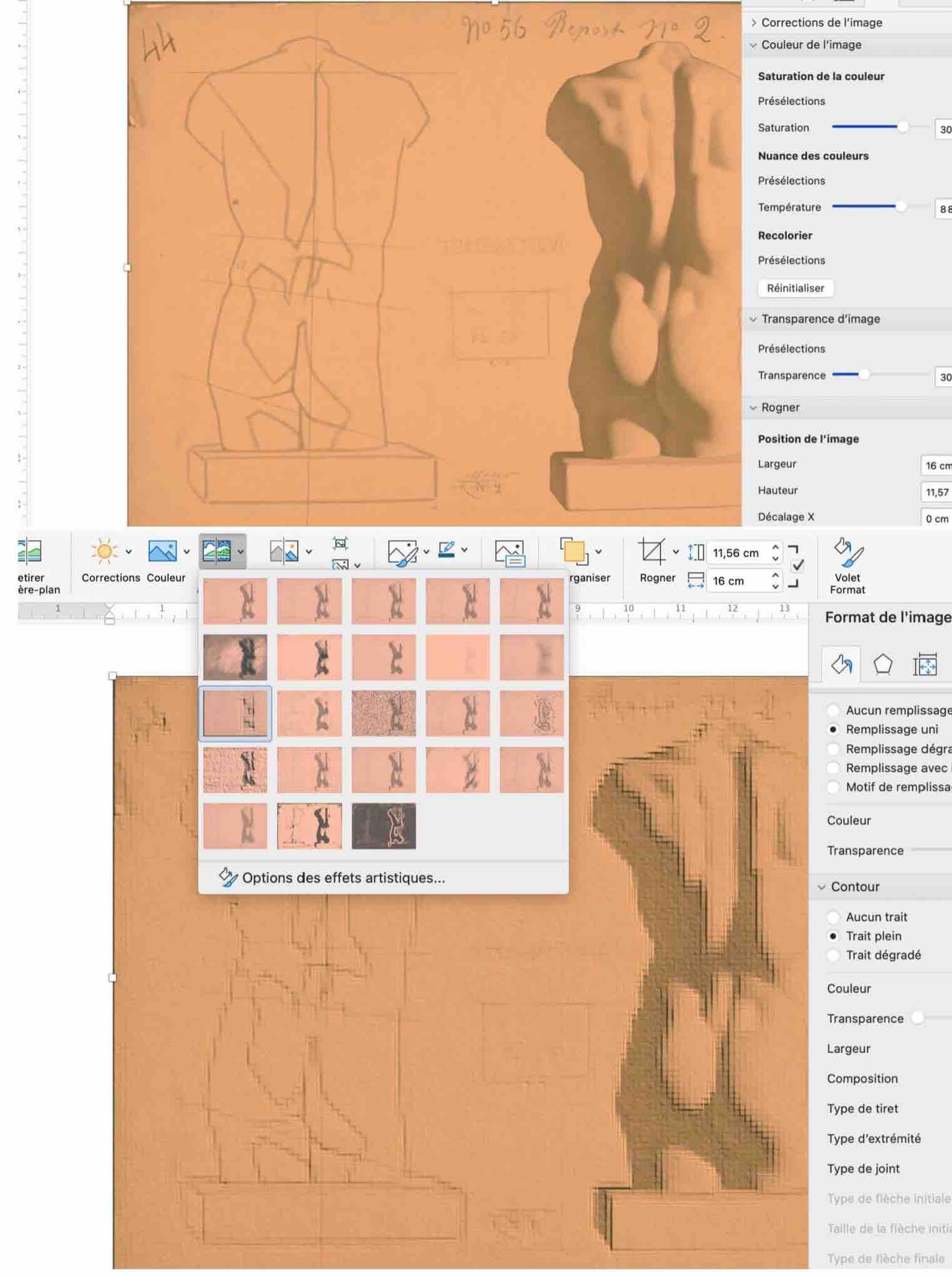Open Options des effets artistiques menu entry
The height and width of the screenshot is (1276, 952).
(343, 878)
